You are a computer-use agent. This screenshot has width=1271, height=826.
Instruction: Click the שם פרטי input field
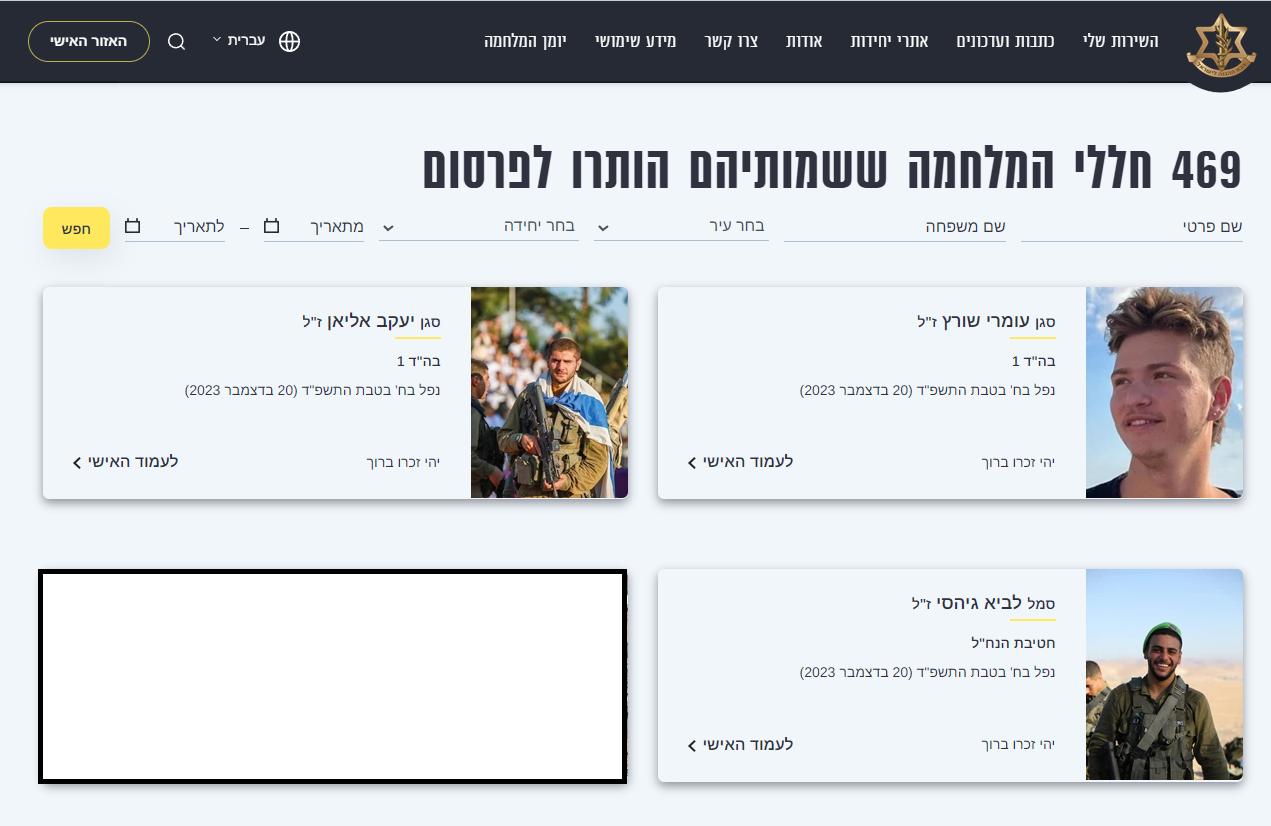point(1131,227)
